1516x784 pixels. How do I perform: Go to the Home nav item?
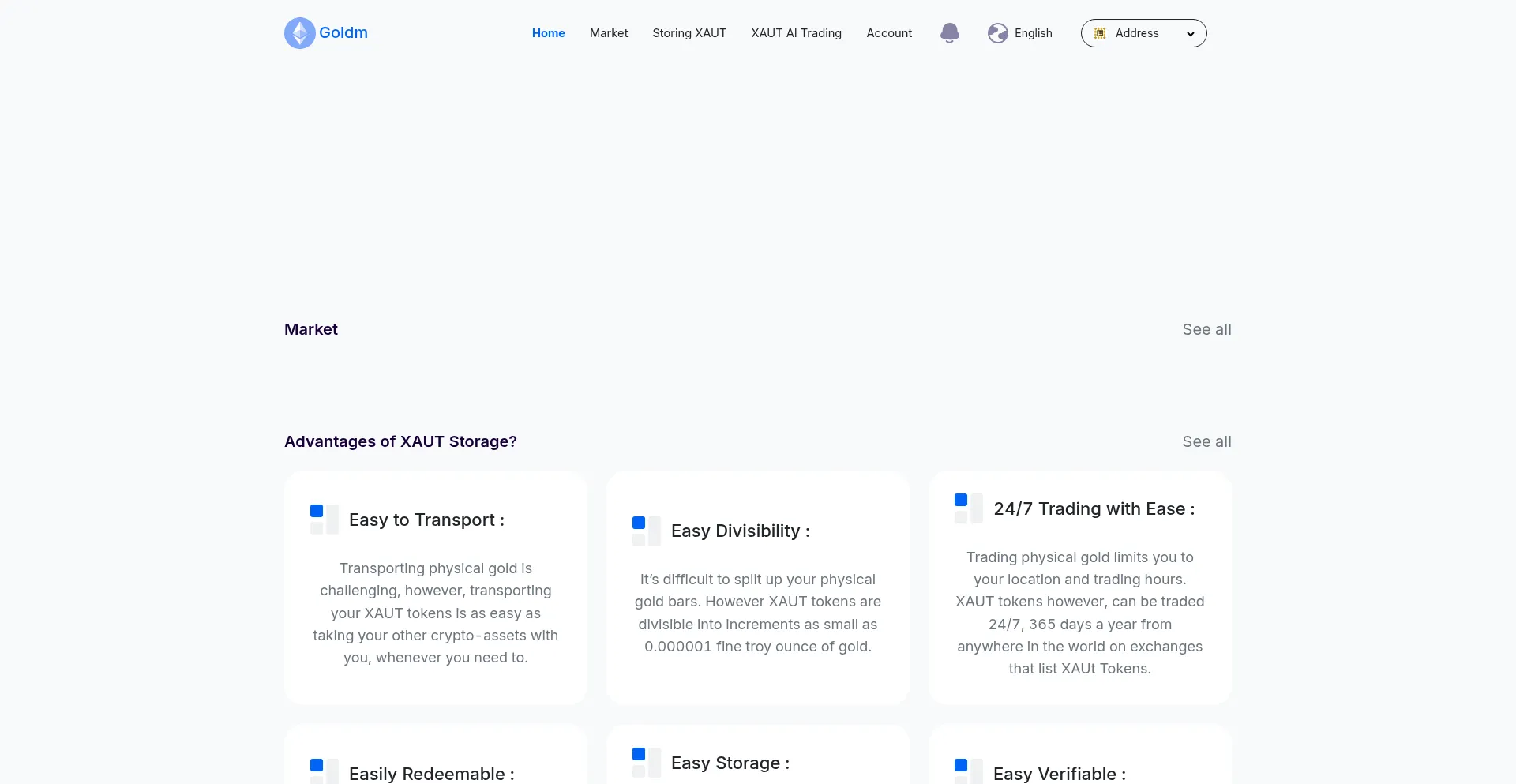click(548, 33)
